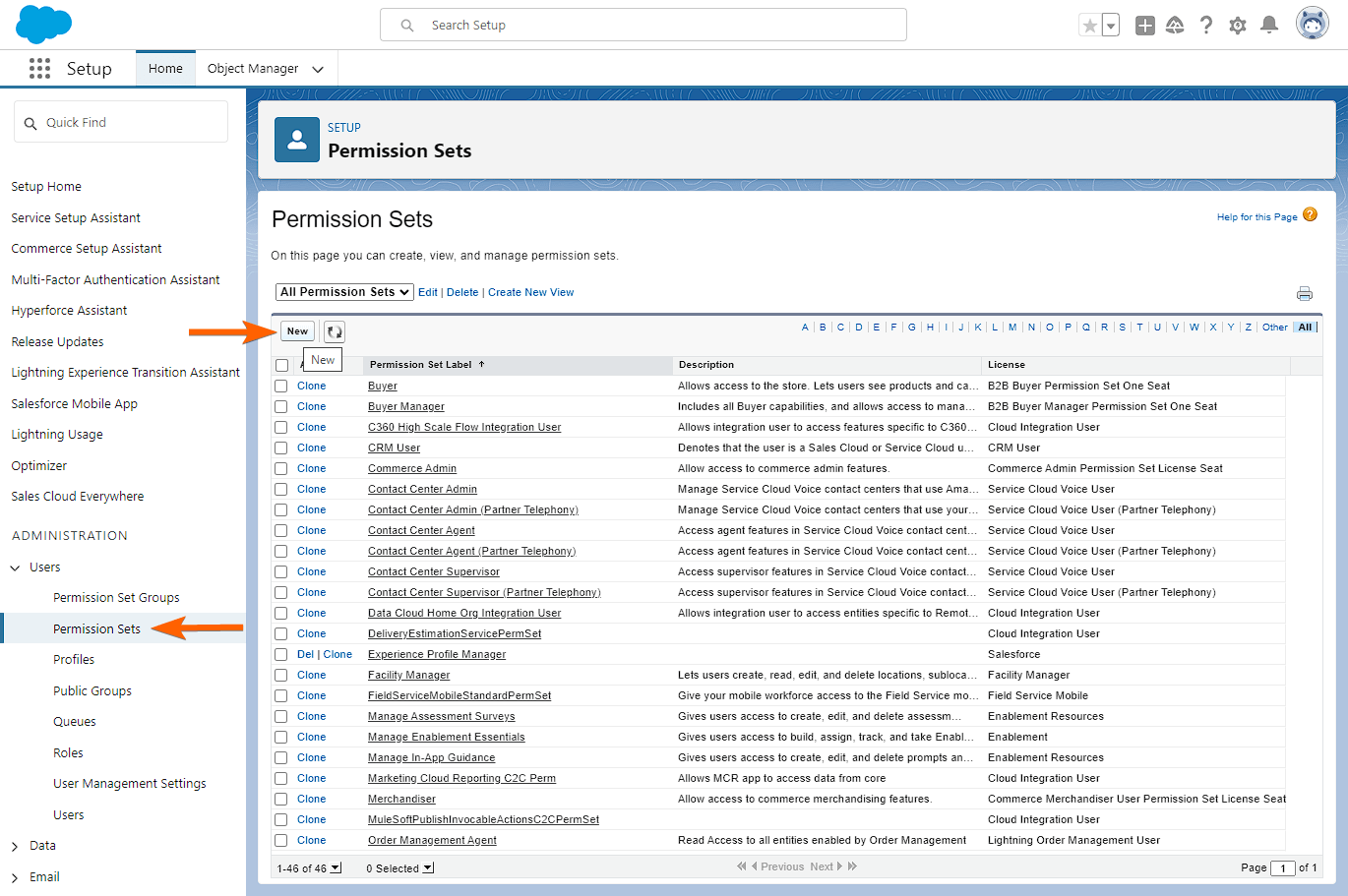The height and width of the screenshot is (896, 1348).
Task: Click the Search Setup input field
Action: (643, 26)
